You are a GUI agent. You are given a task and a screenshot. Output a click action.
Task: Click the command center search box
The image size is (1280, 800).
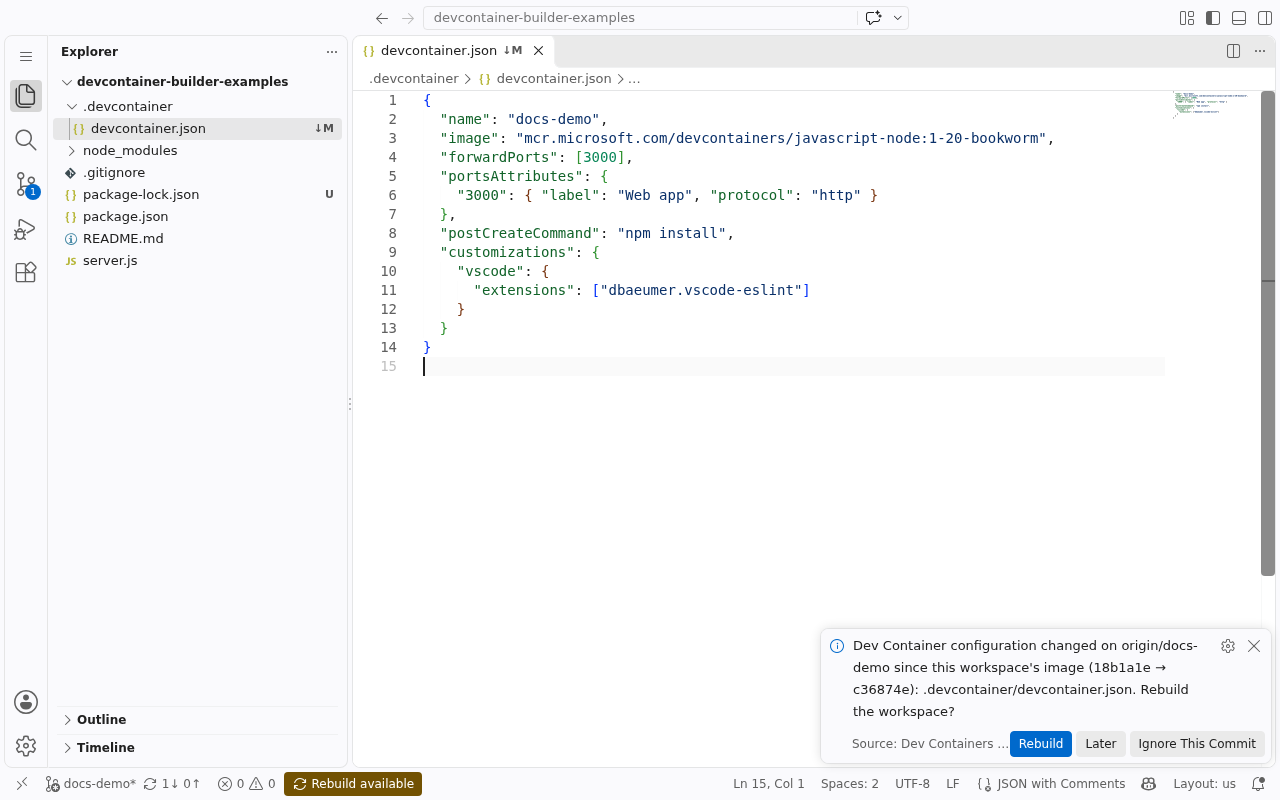click(640, 18)
